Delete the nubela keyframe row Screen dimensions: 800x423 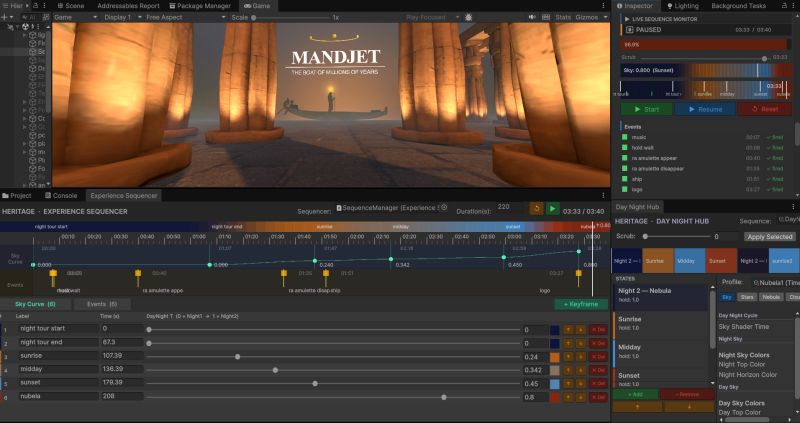(x=598, y=397)
